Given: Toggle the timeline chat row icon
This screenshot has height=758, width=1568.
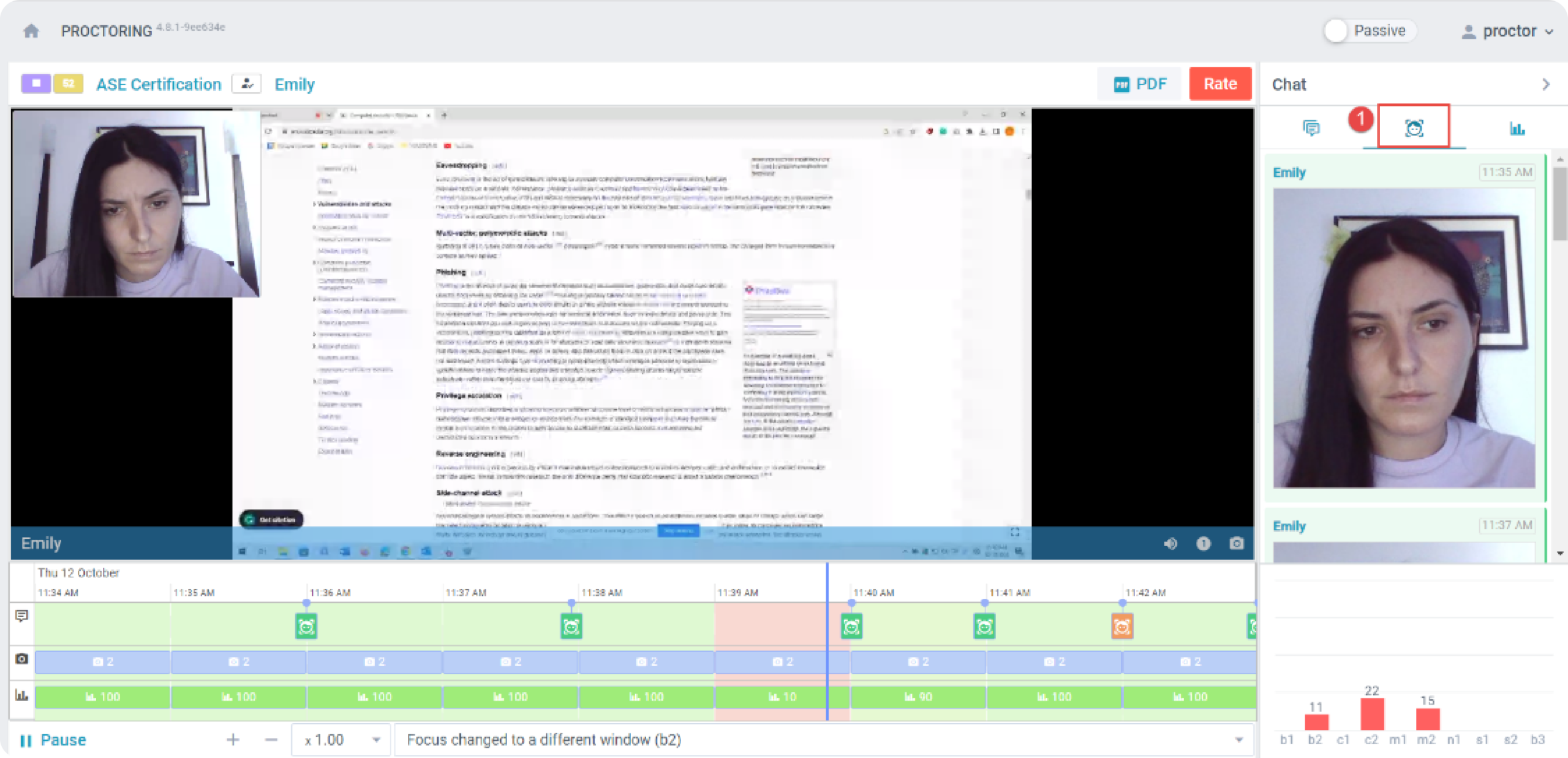Looking at the screenshot, I should [22, 616].
